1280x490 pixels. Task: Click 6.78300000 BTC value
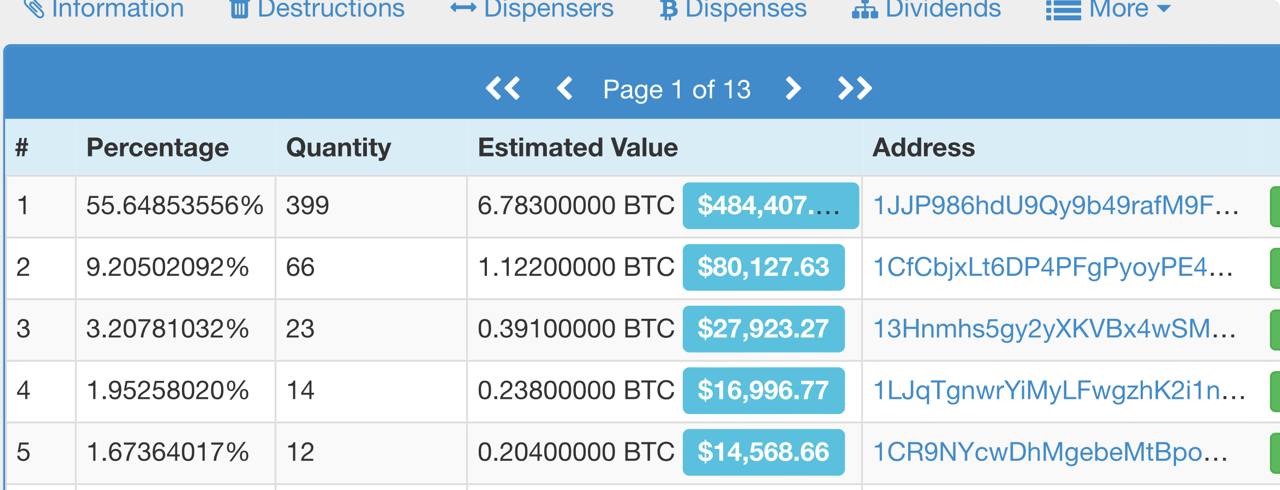point(576,206)
